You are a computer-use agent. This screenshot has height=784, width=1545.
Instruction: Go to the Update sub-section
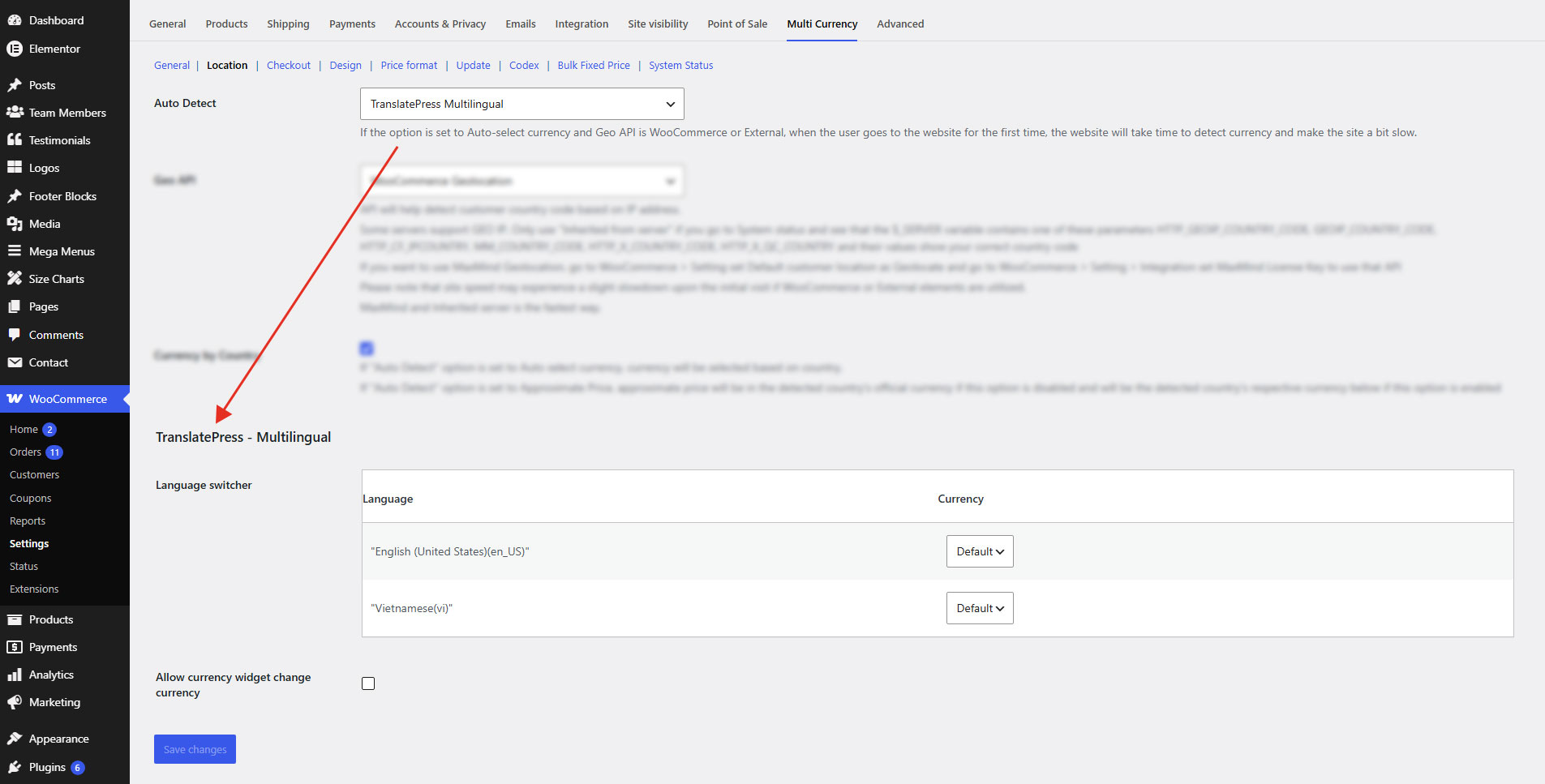473,66
